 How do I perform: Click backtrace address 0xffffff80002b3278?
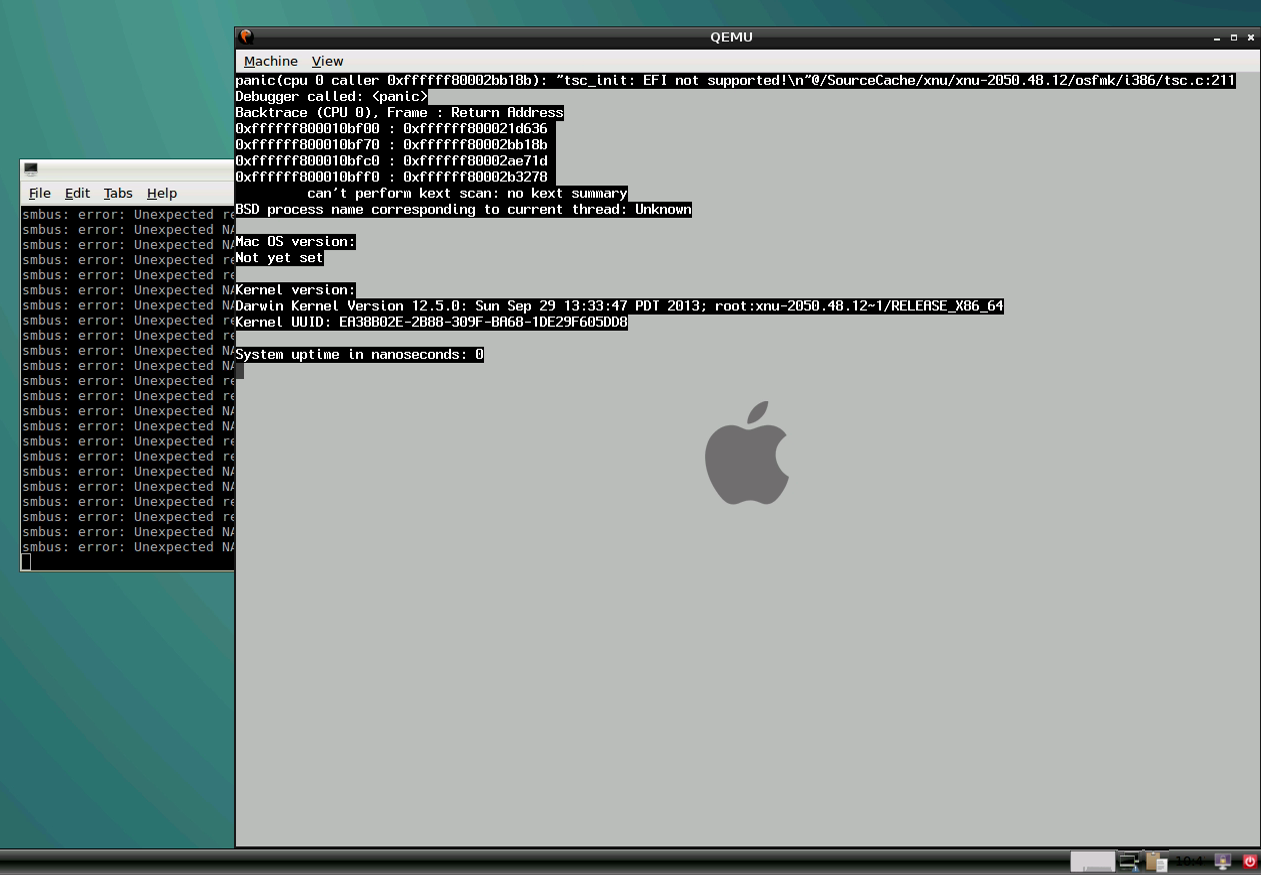475,177
